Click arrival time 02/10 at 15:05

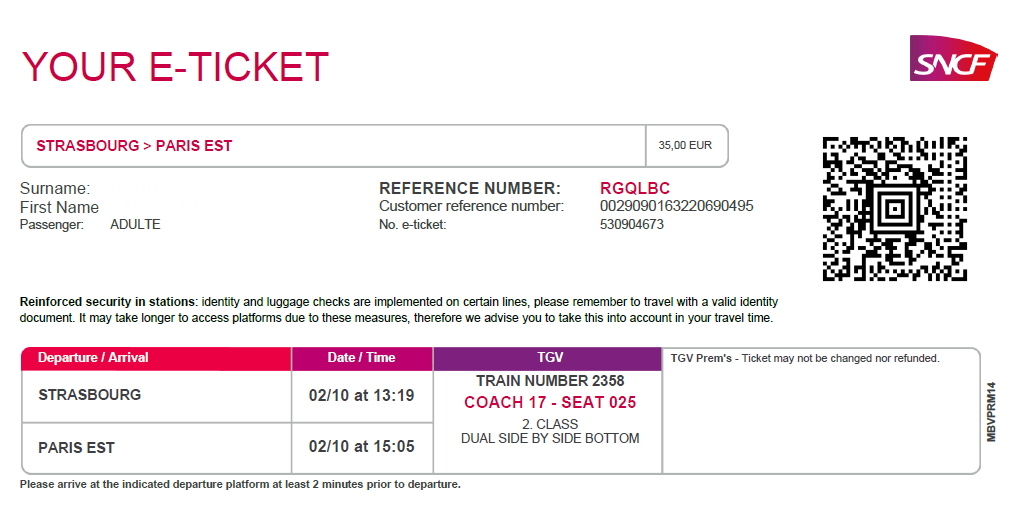click(x=361, y=446)
